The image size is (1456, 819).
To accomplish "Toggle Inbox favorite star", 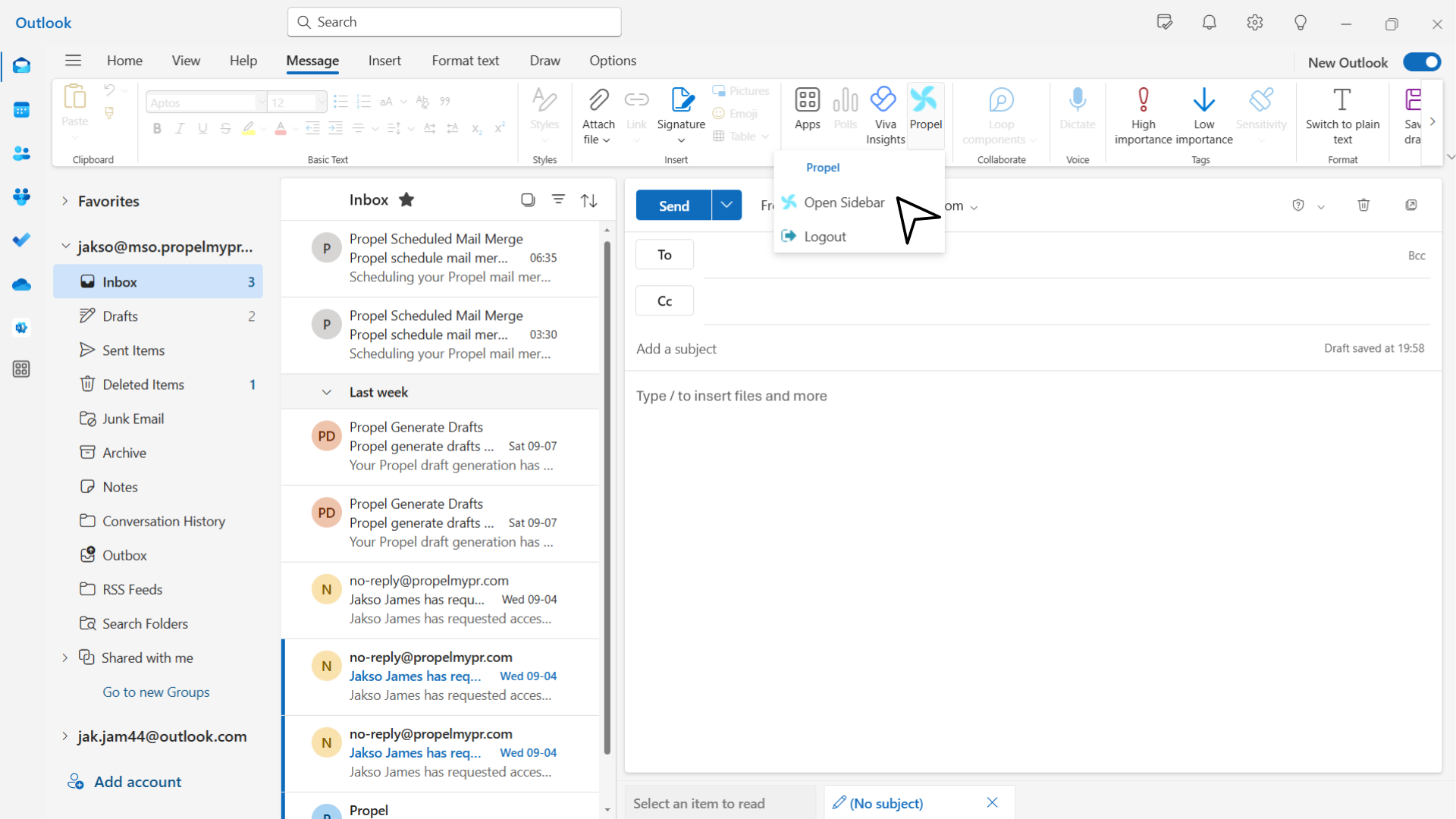I will coord(406,199).
